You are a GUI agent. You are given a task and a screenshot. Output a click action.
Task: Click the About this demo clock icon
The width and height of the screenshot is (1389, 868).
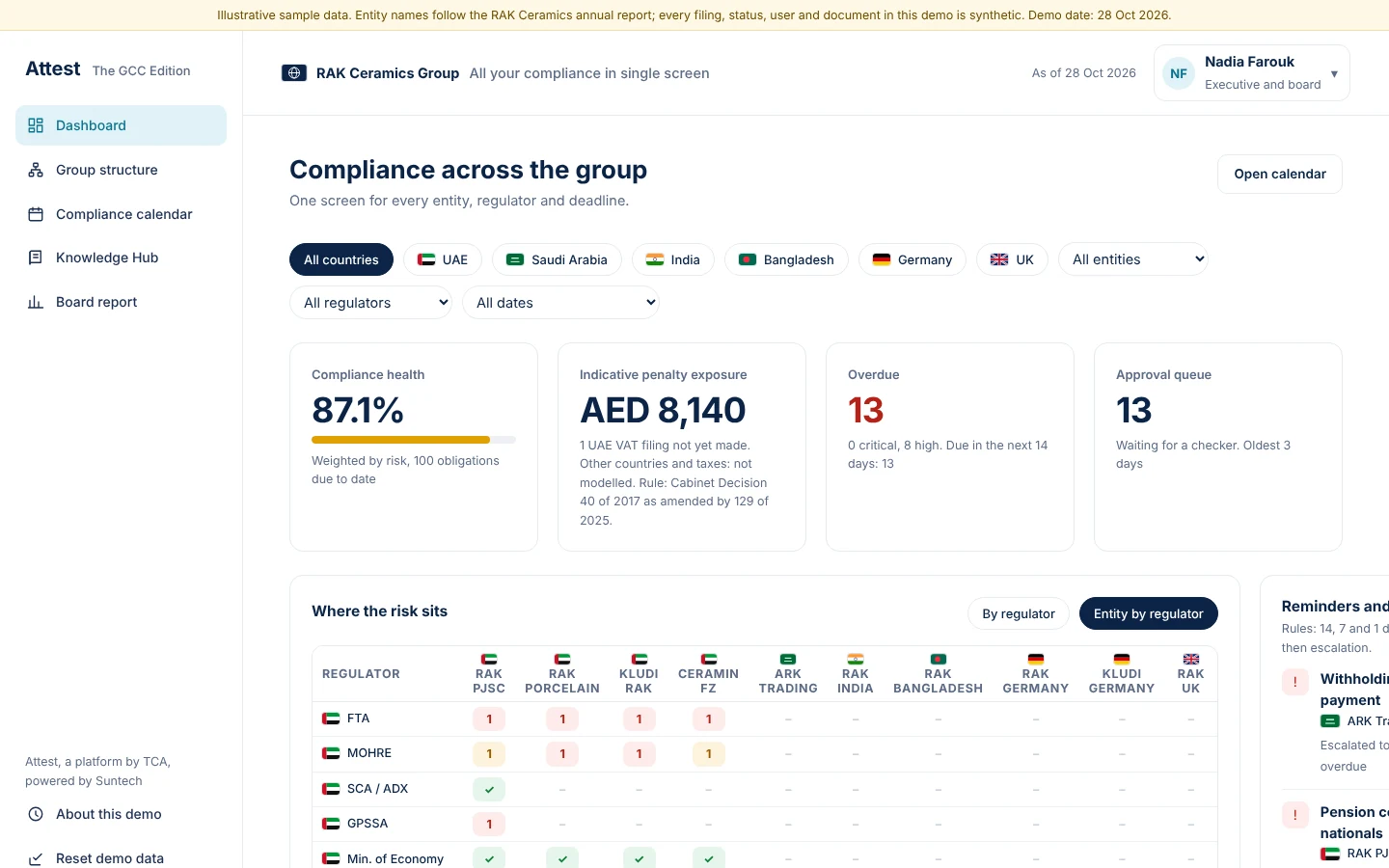tap(36, 814)
